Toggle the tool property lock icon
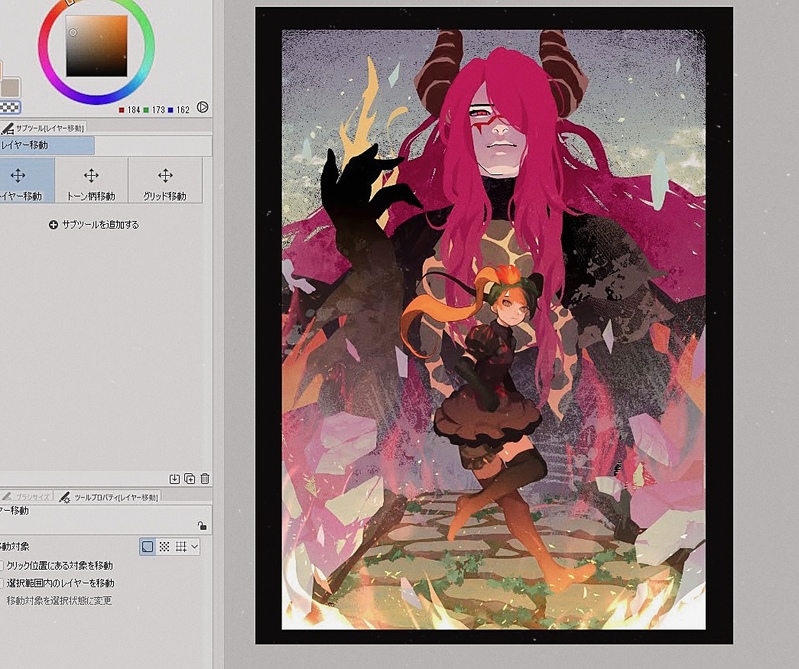 coord(202,526)
